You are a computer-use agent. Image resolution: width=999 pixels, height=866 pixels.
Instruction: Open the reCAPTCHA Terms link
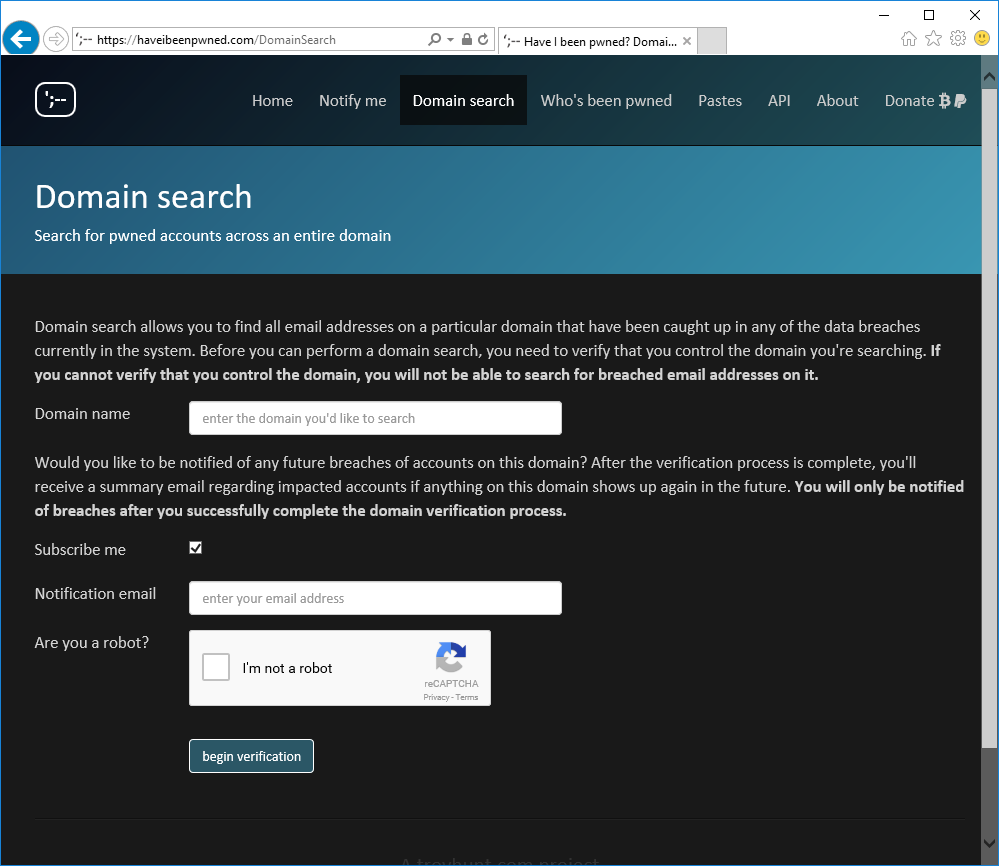(466, 697)
